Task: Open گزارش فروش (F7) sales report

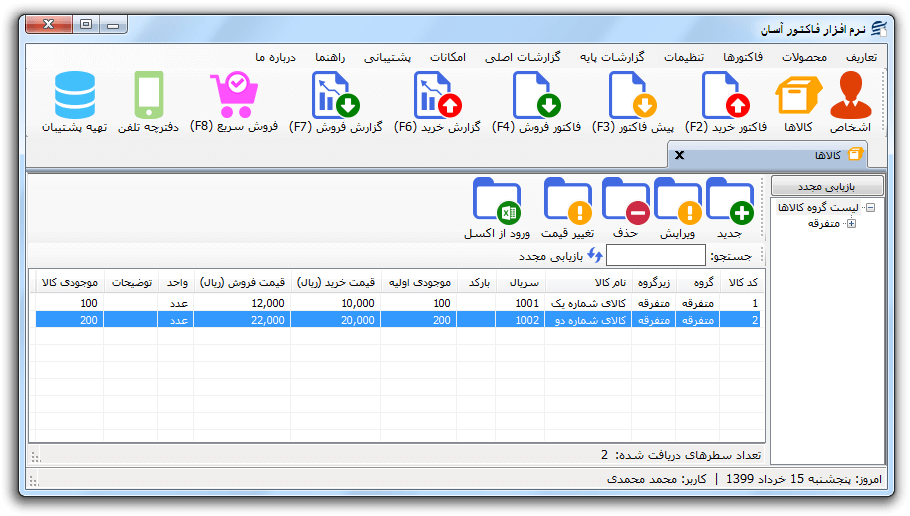Action: 335,102
